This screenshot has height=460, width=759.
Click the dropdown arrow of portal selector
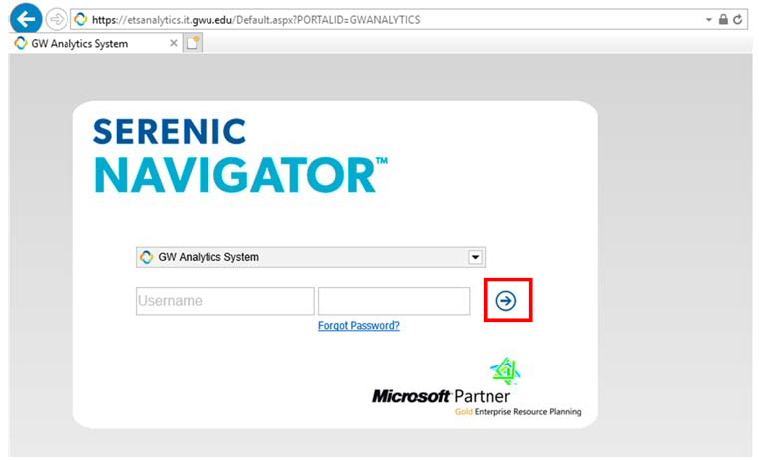coord(475,257)
